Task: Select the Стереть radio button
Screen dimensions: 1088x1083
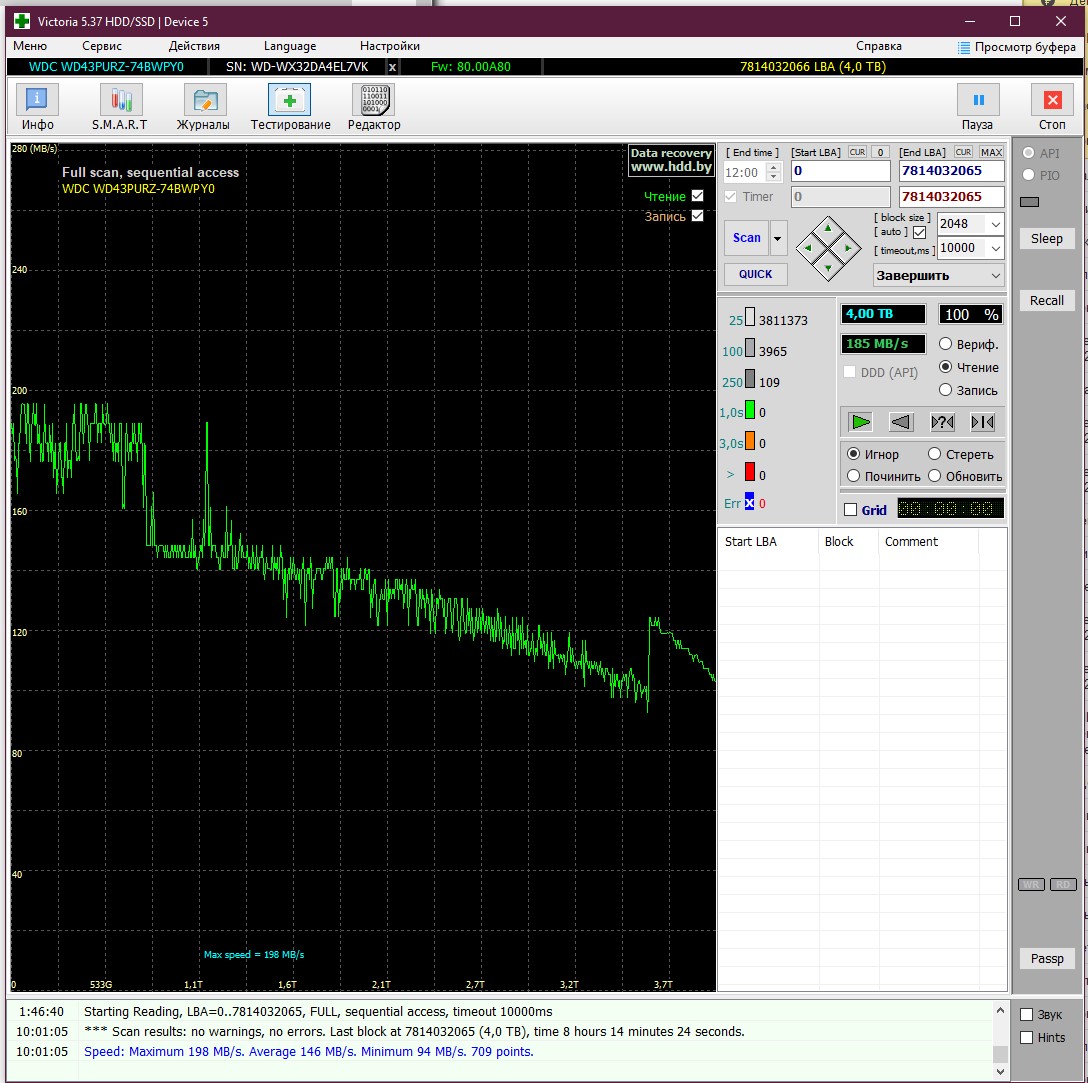Action: (x=935, y=454)
